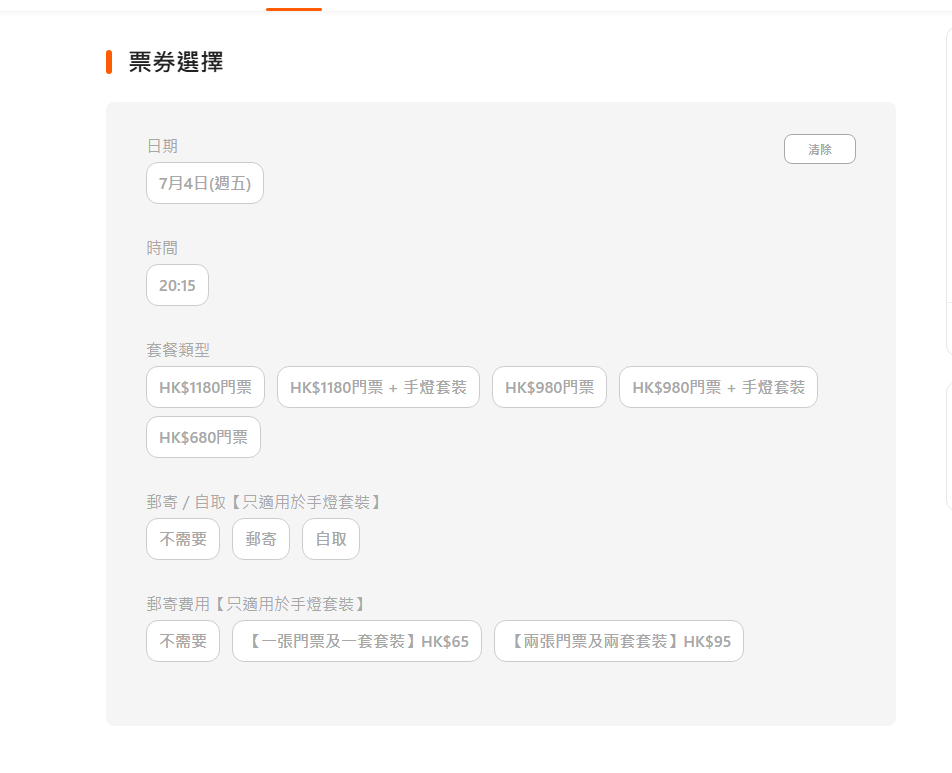Screen dimensions: 952x773
Task: Select the 自取 pickup option
Action: click(x=331, y=539)
